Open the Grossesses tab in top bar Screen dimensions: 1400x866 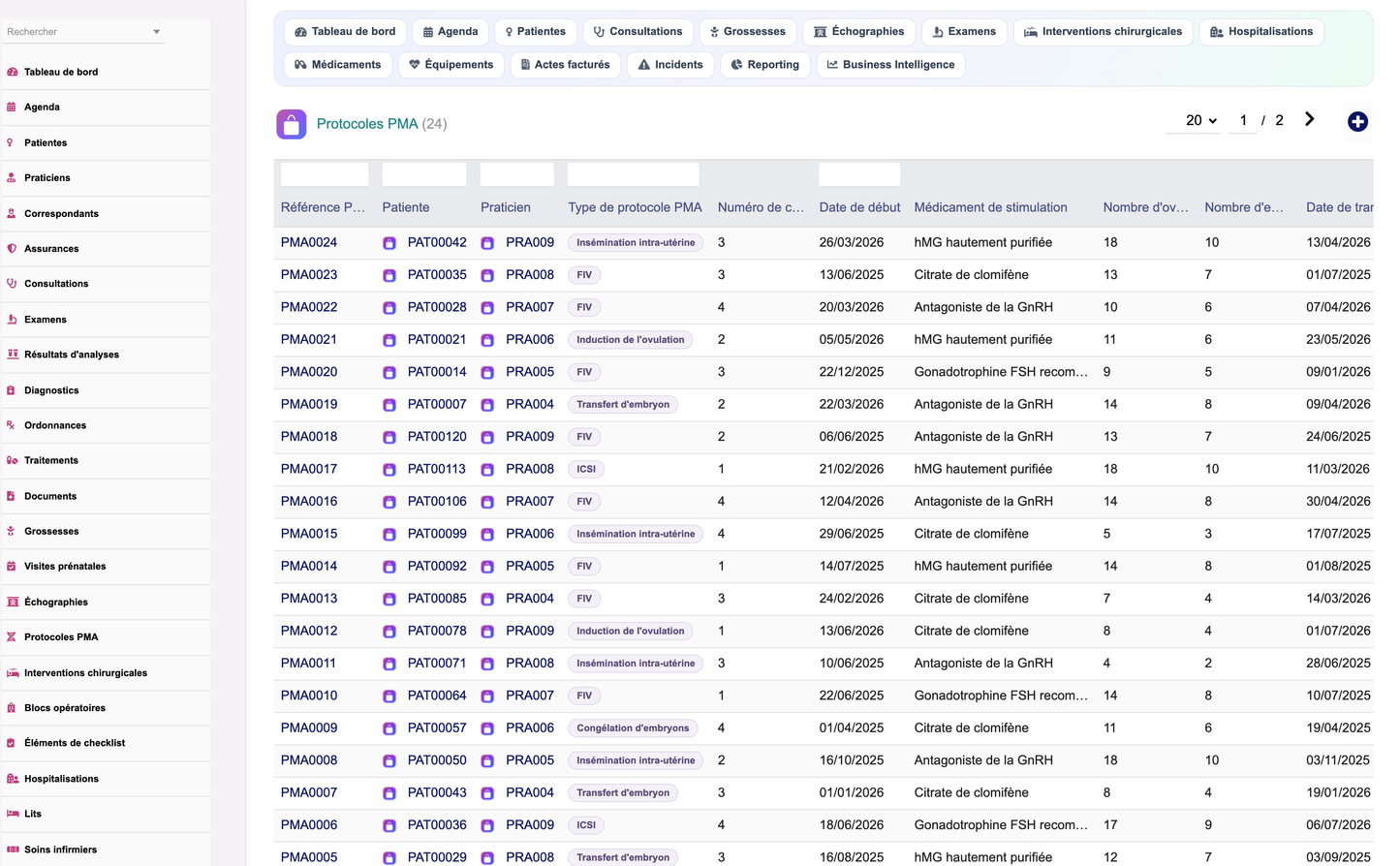[x=748, y=32]
